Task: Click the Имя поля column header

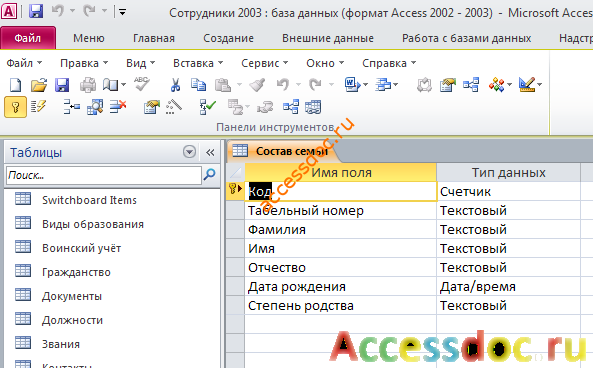Action: (x=341, y=172)
